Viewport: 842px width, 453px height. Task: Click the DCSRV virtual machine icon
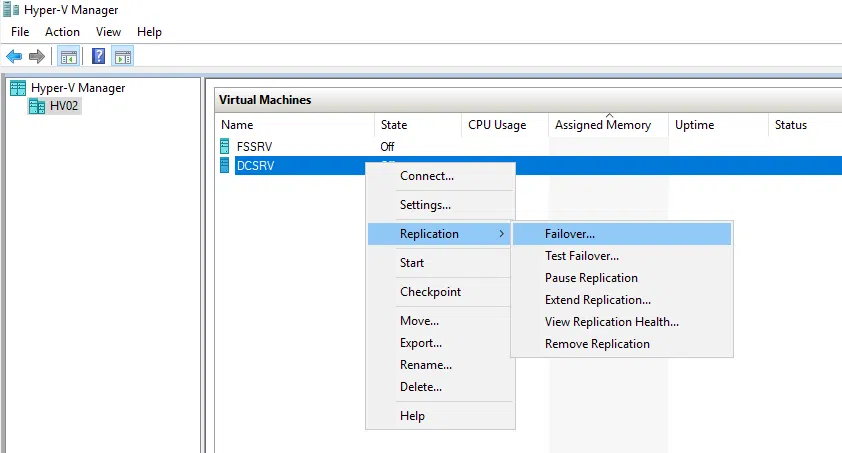(x=226, y=166)
